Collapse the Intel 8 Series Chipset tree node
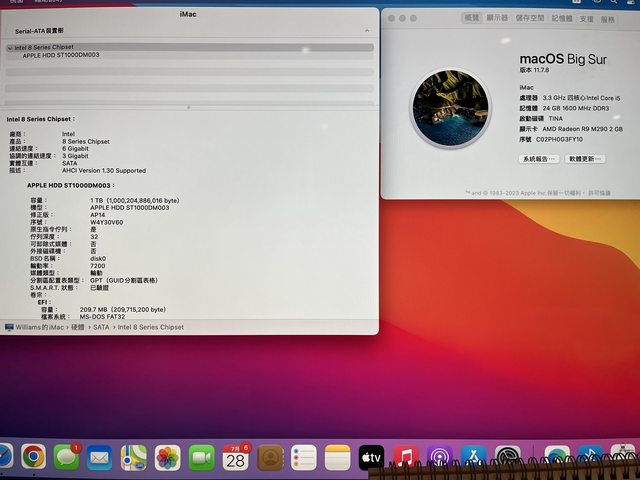640x480 pixels. coord(9,48)
